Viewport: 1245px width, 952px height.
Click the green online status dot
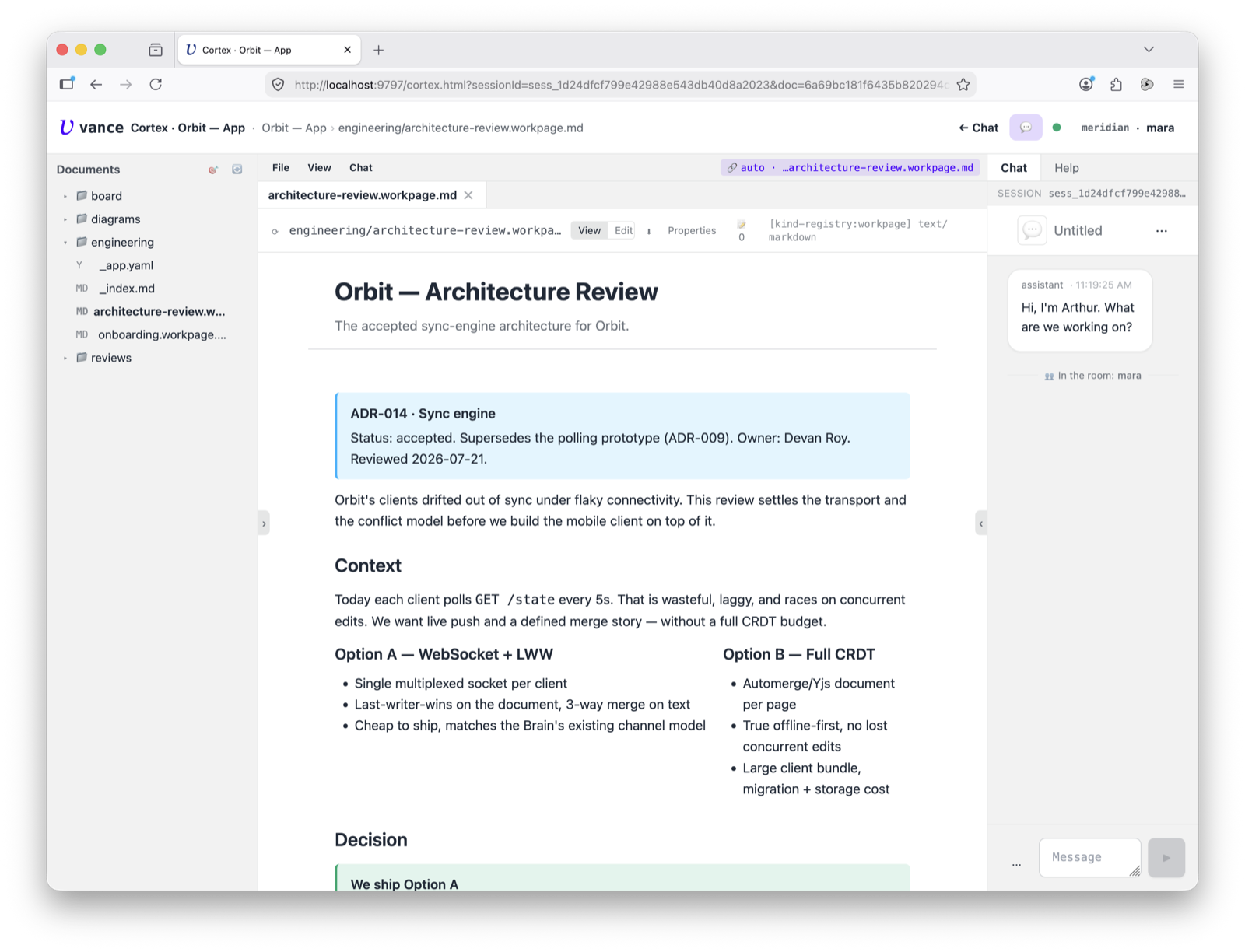tap(1057, 128)
